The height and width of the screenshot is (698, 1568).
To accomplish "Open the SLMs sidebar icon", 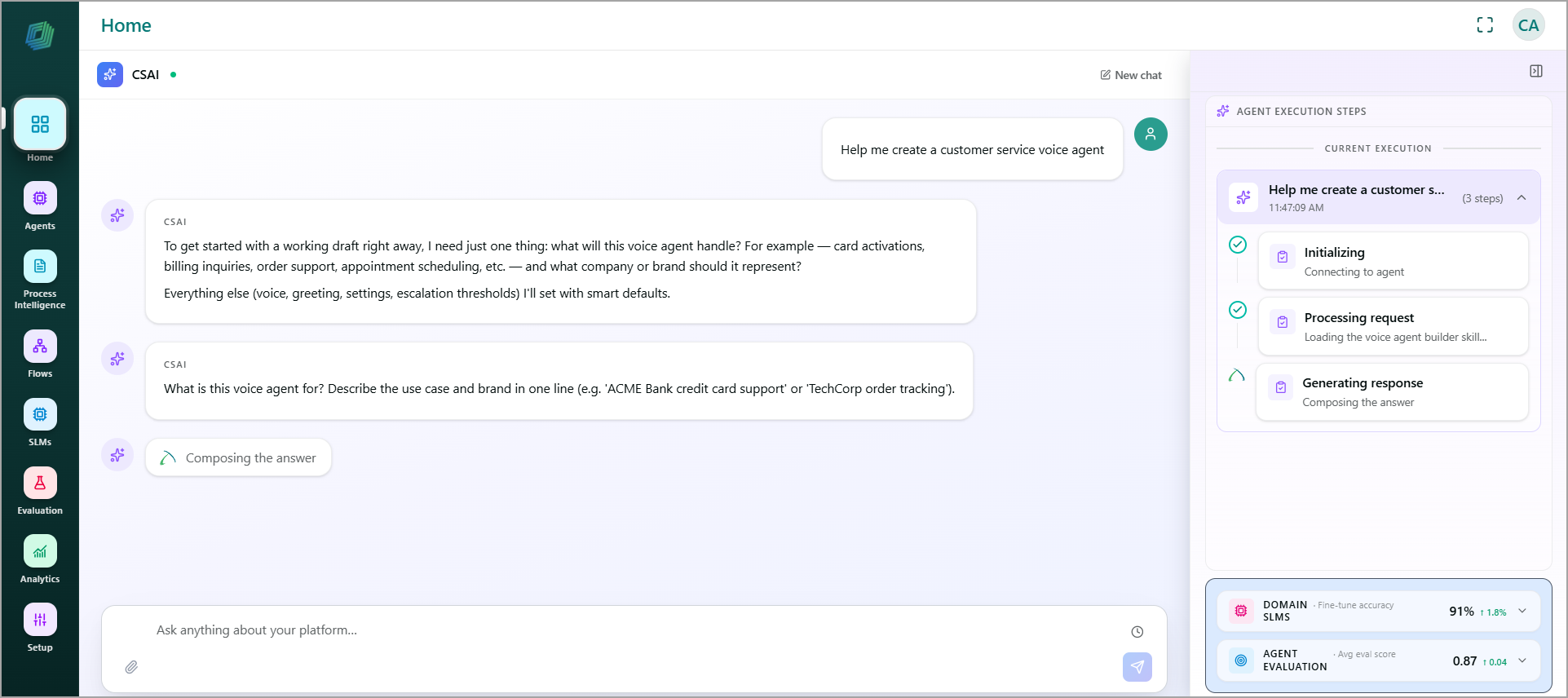I will 39,415.
